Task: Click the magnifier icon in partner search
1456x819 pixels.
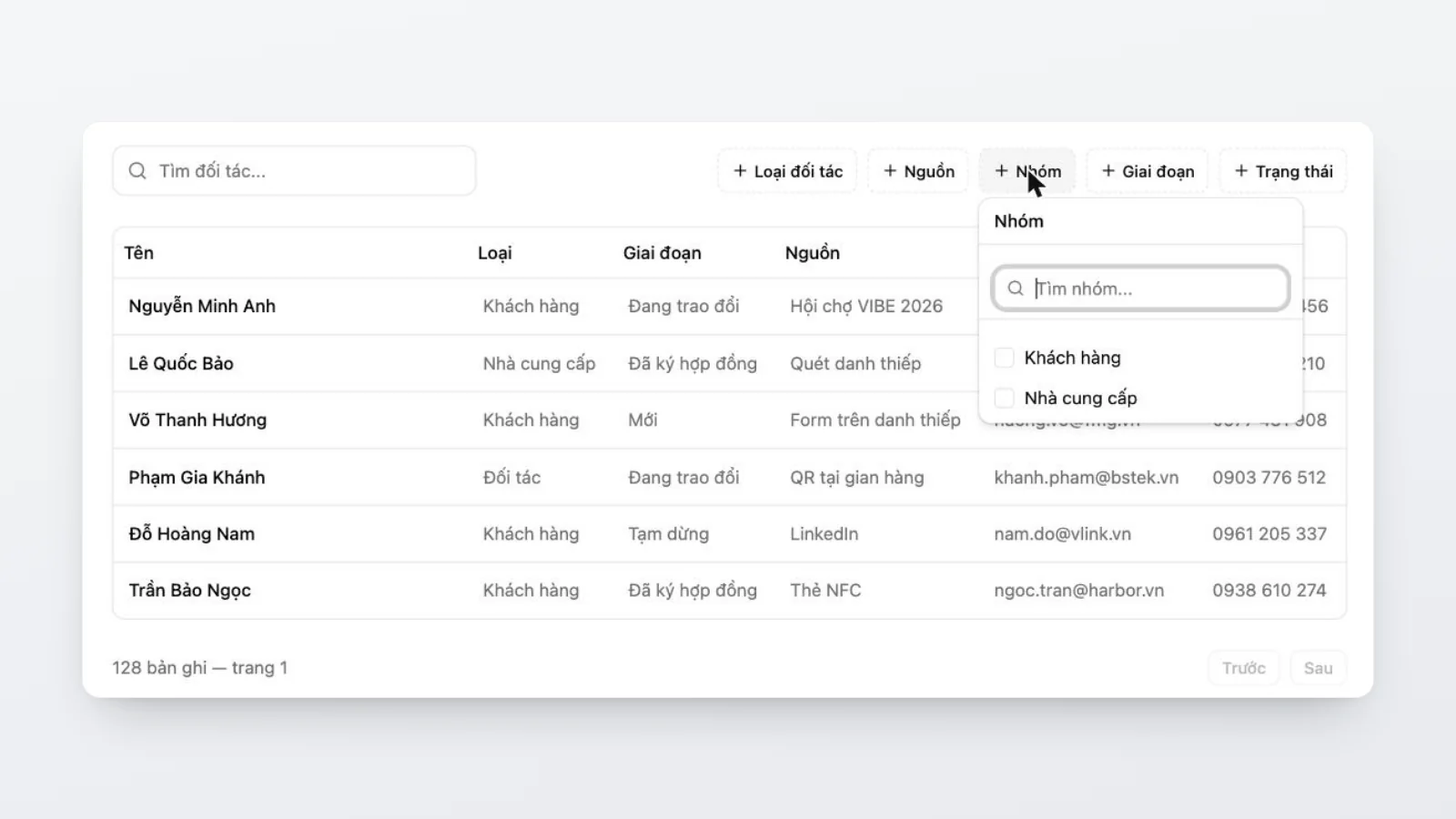Action: point(137,171)
